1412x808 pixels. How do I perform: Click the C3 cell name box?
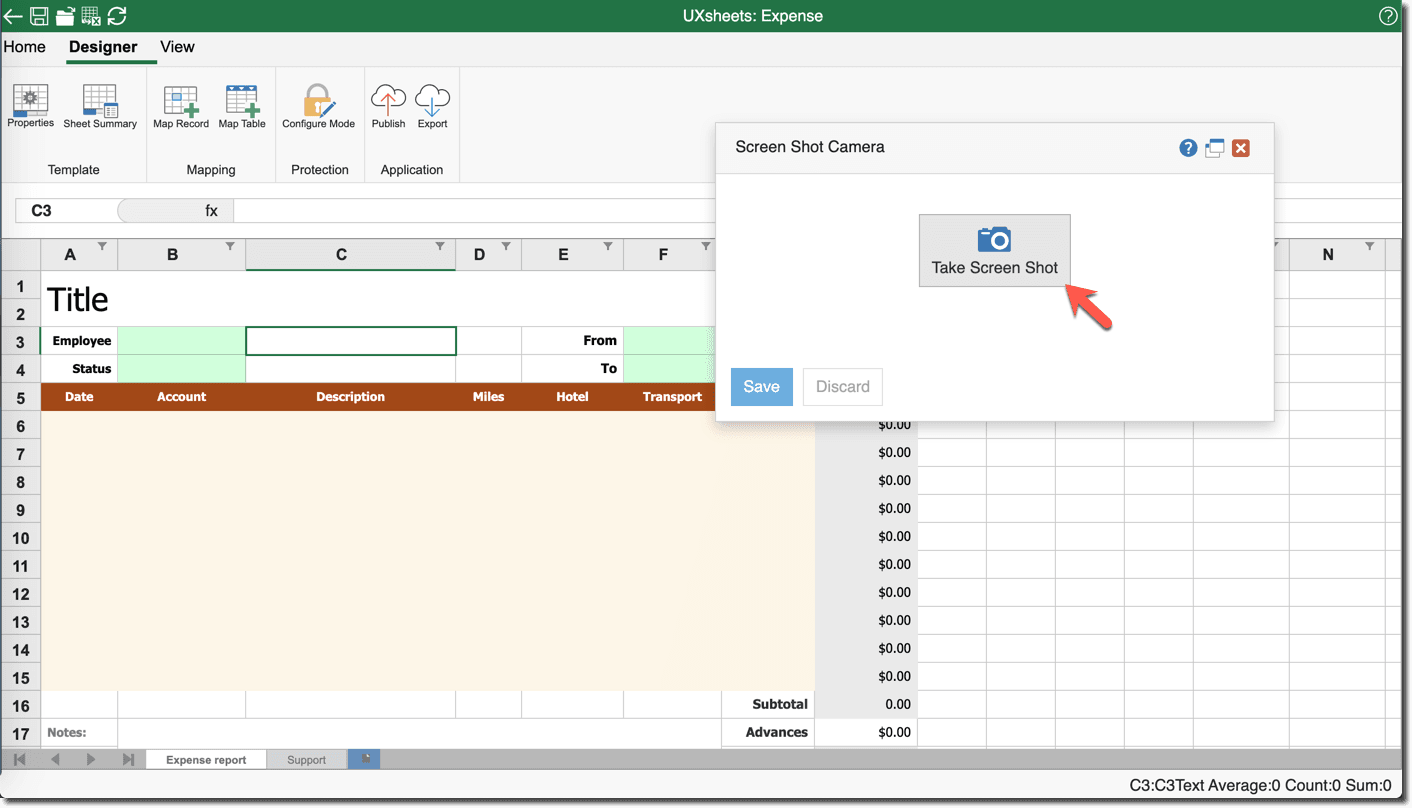[67, 211]
